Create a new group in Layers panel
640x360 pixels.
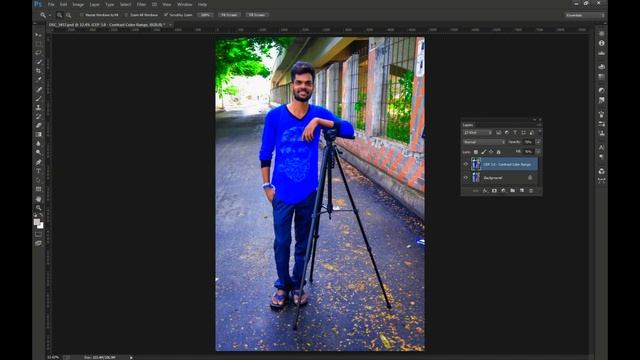513,191
